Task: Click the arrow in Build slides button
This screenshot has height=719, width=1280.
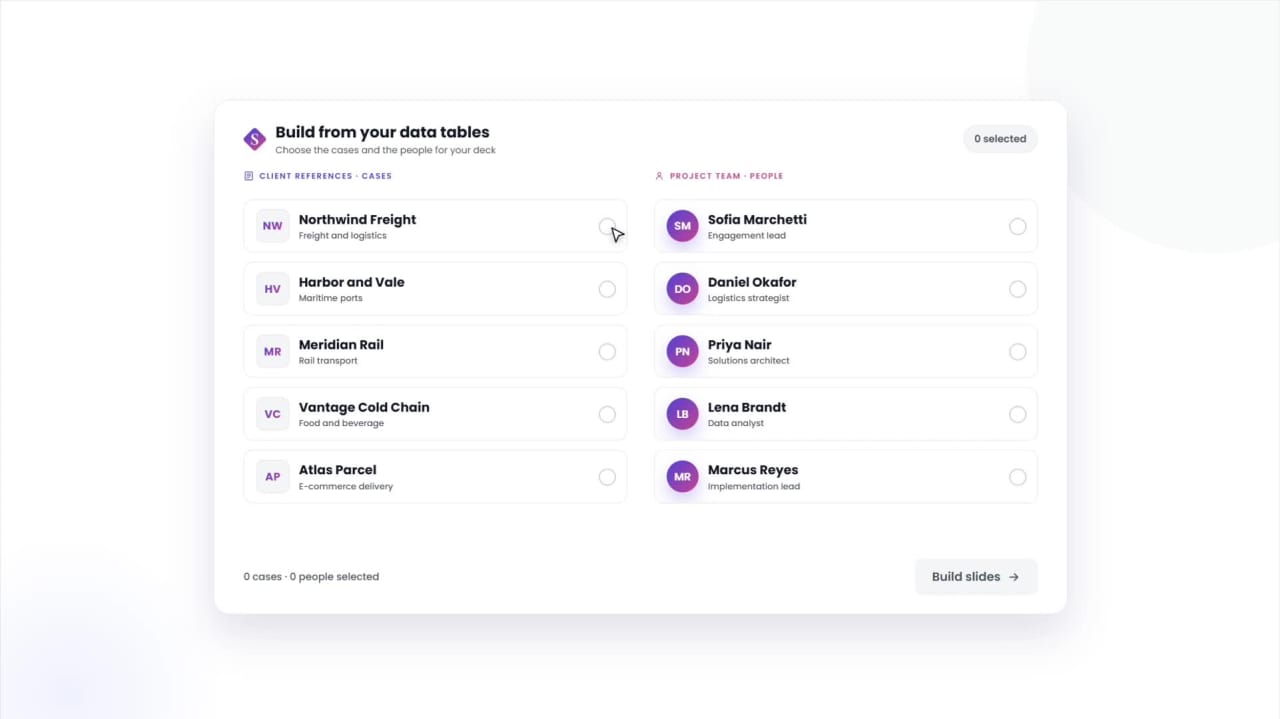Action: point(1014,577)
